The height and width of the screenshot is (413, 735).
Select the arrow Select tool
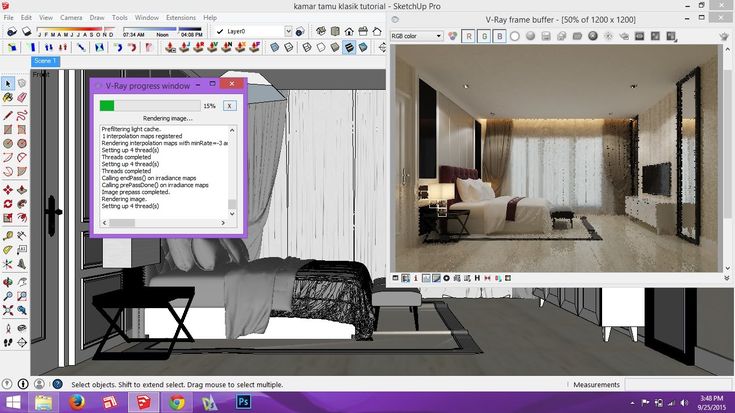pos(8,84)
